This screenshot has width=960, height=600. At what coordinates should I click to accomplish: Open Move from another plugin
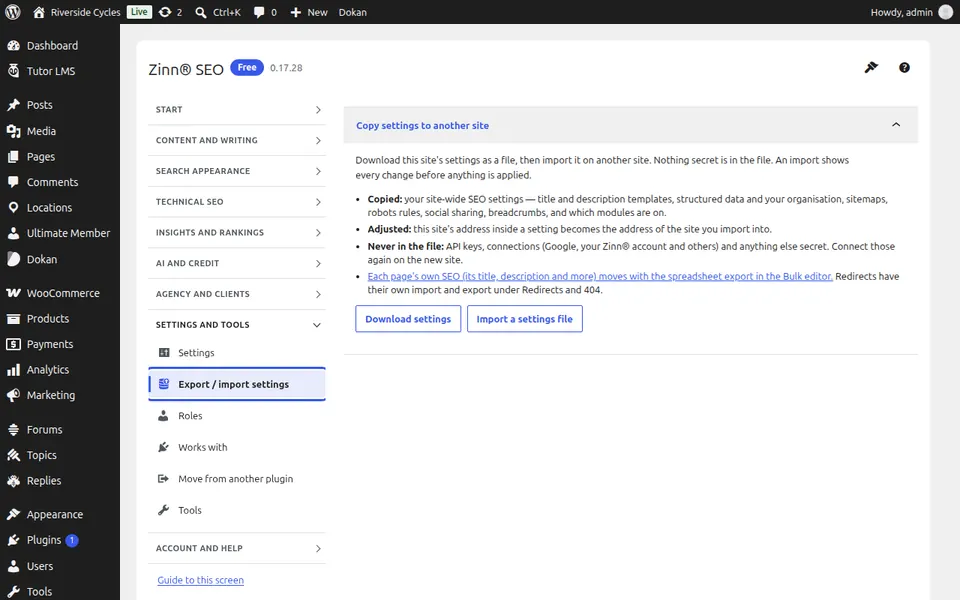(x=236, y=479)
